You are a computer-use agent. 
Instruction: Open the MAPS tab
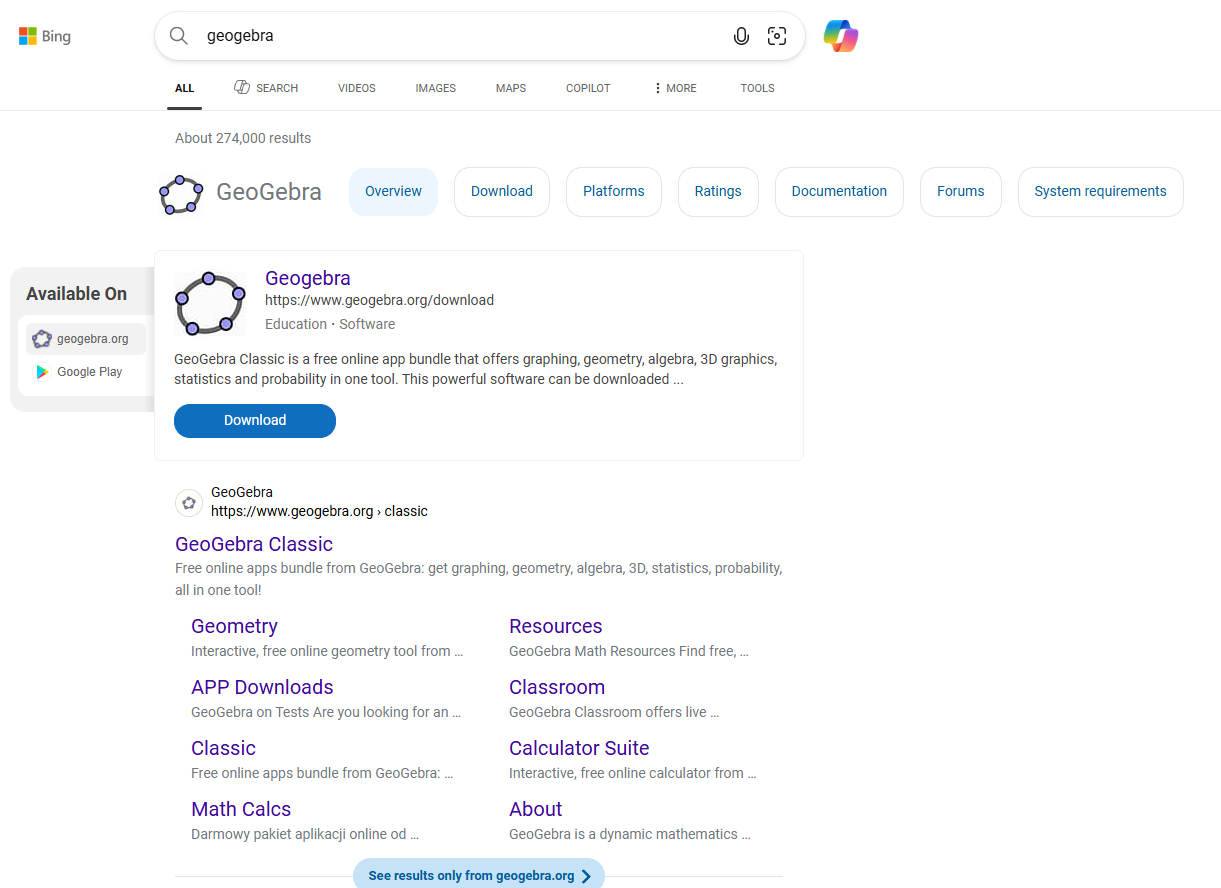[x=511, y=88]
